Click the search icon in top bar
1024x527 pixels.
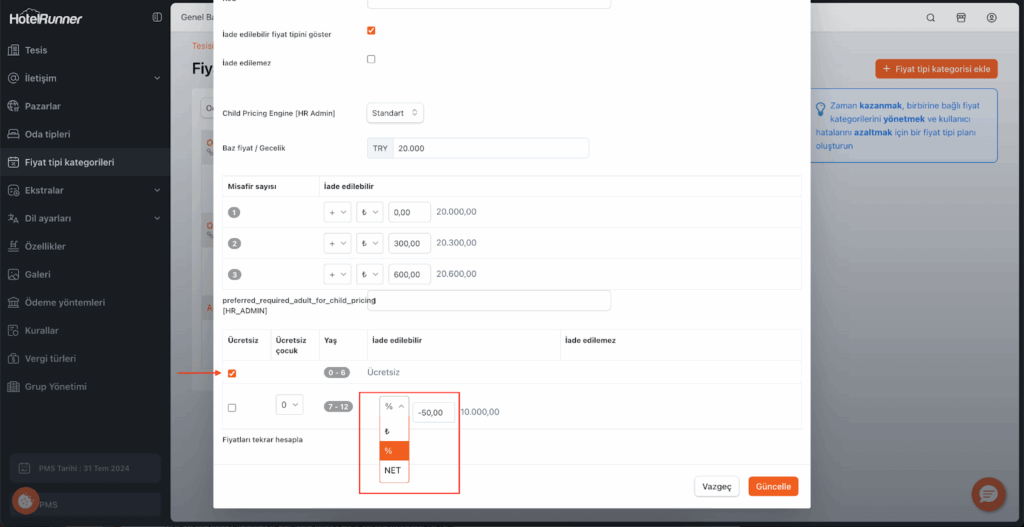(931, 18)
